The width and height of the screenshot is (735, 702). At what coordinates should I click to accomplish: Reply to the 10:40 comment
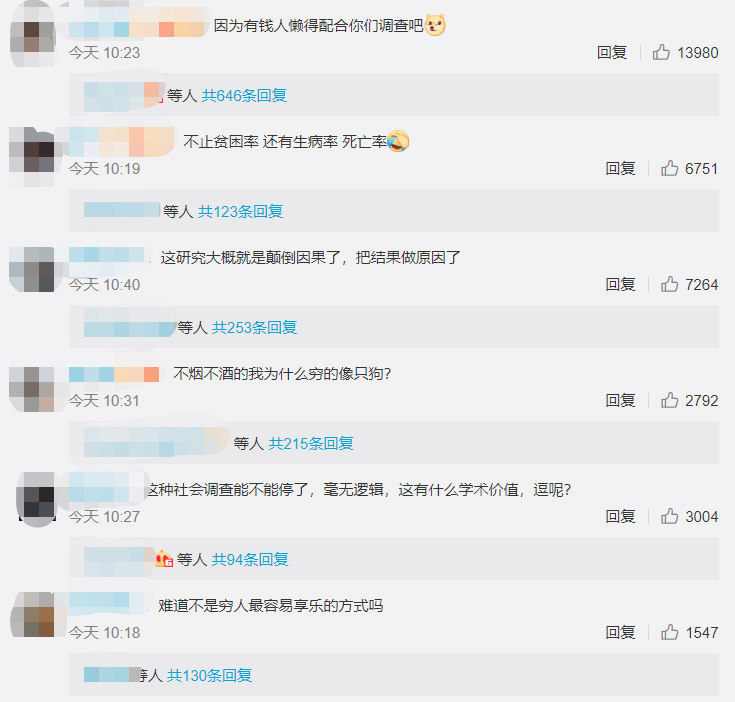point(620,284)
